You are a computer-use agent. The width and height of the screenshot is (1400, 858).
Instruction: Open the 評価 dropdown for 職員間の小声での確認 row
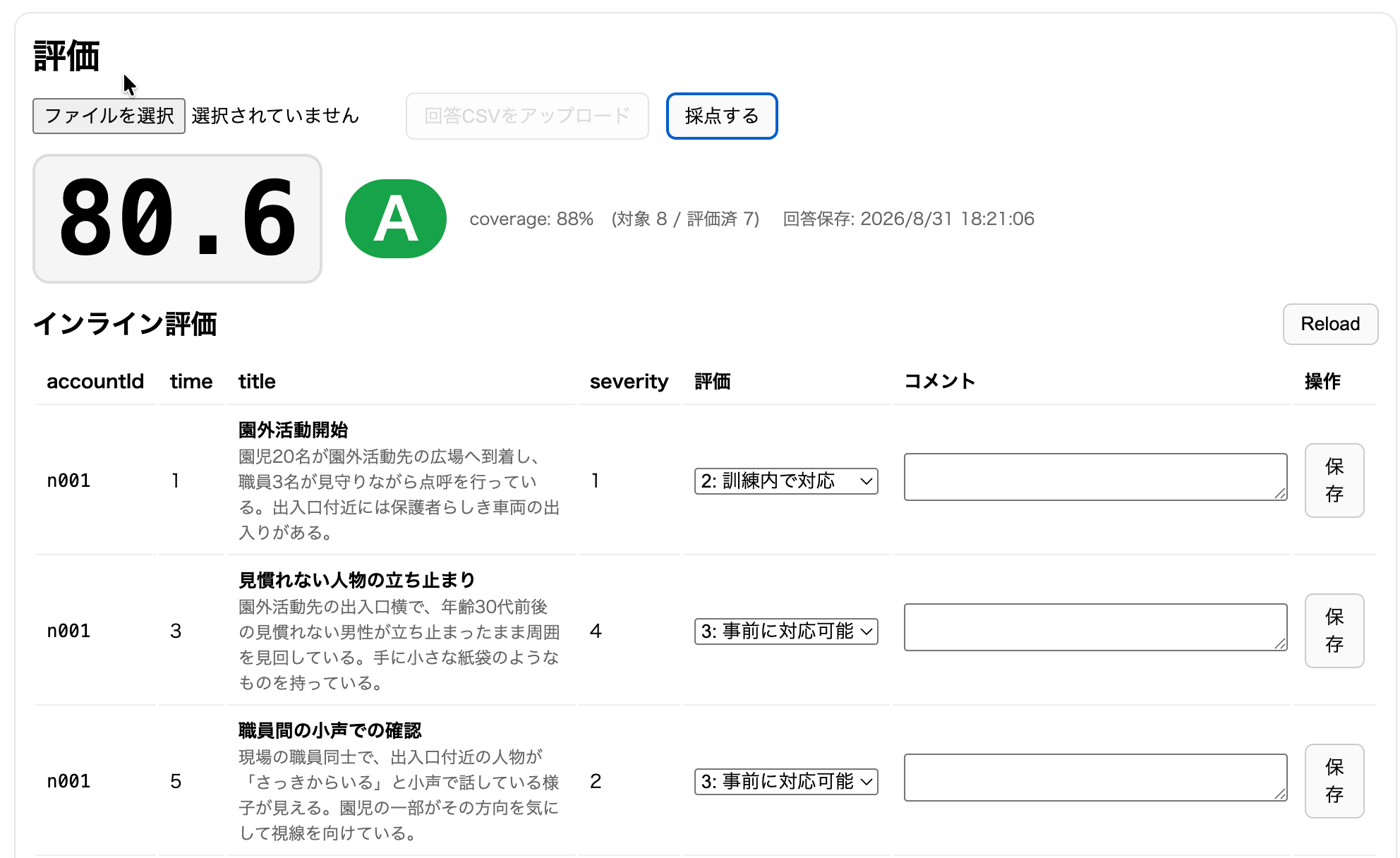786,782
